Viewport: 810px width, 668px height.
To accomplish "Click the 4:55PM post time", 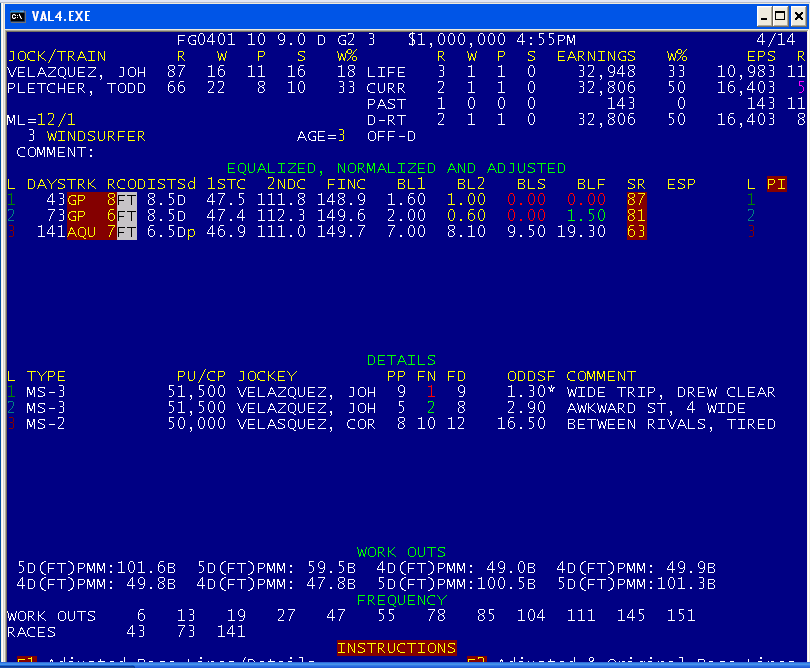I will [546, 40].
